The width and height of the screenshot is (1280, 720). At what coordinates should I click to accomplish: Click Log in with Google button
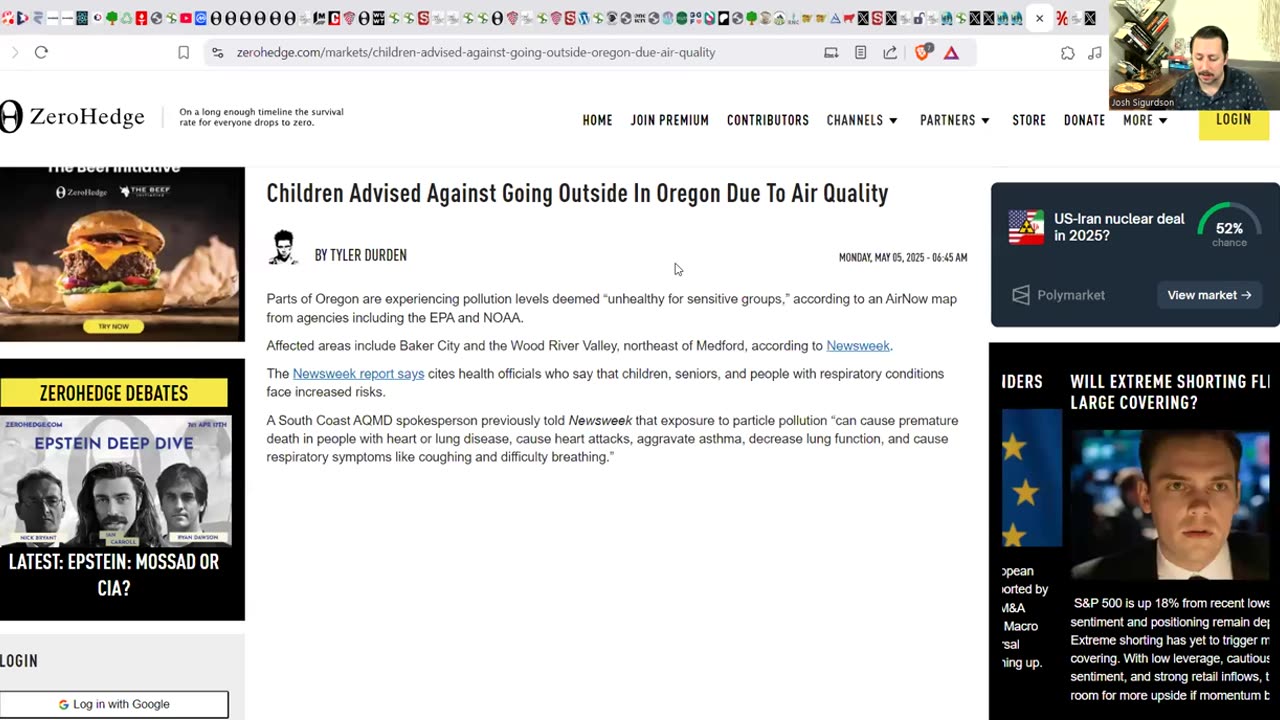coord(114,704)
